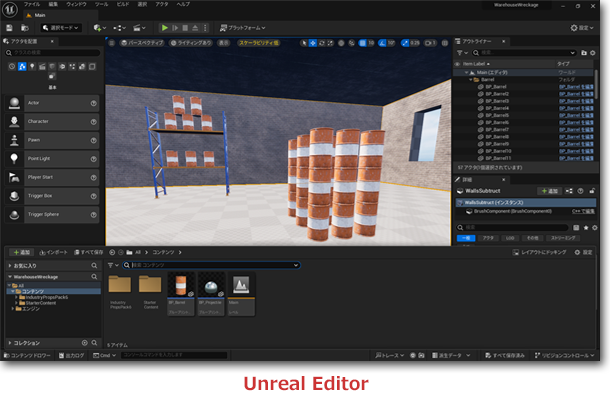Image resolution: width=610 pixels, height=400 pixels.
Task: Open the ファイル menu
Action: (x=32, y=5)
